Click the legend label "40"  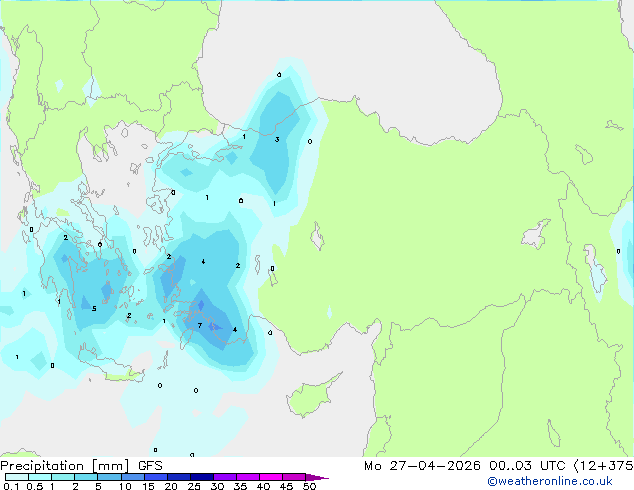coord(263,486)
